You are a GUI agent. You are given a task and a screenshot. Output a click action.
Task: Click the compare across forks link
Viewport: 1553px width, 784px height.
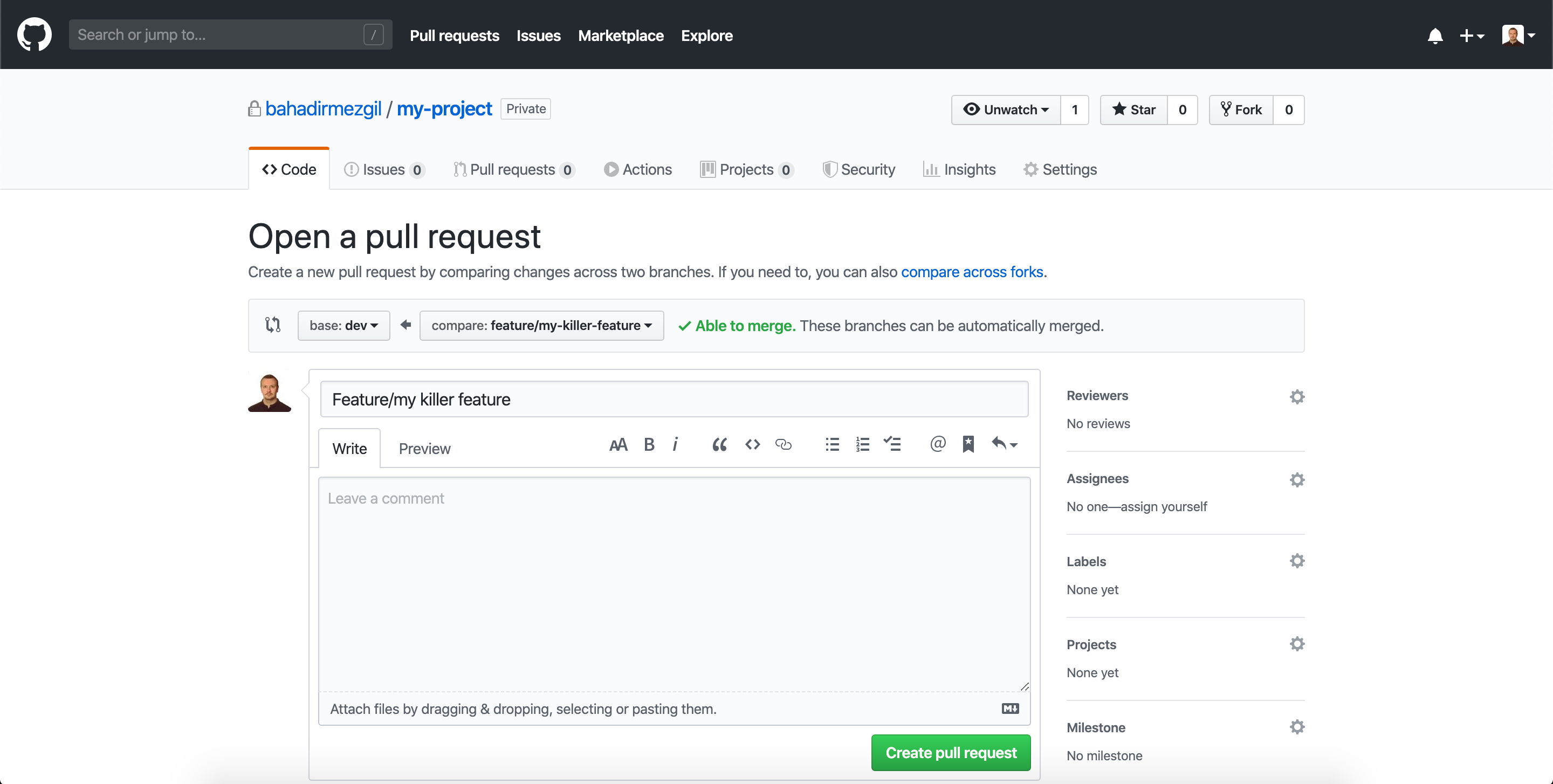972,272
